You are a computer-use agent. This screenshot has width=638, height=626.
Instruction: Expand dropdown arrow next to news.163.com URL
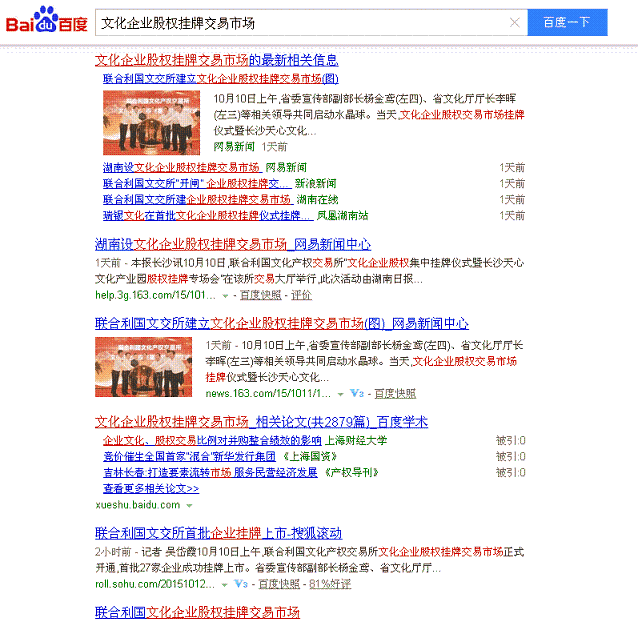tap(341, 394)
